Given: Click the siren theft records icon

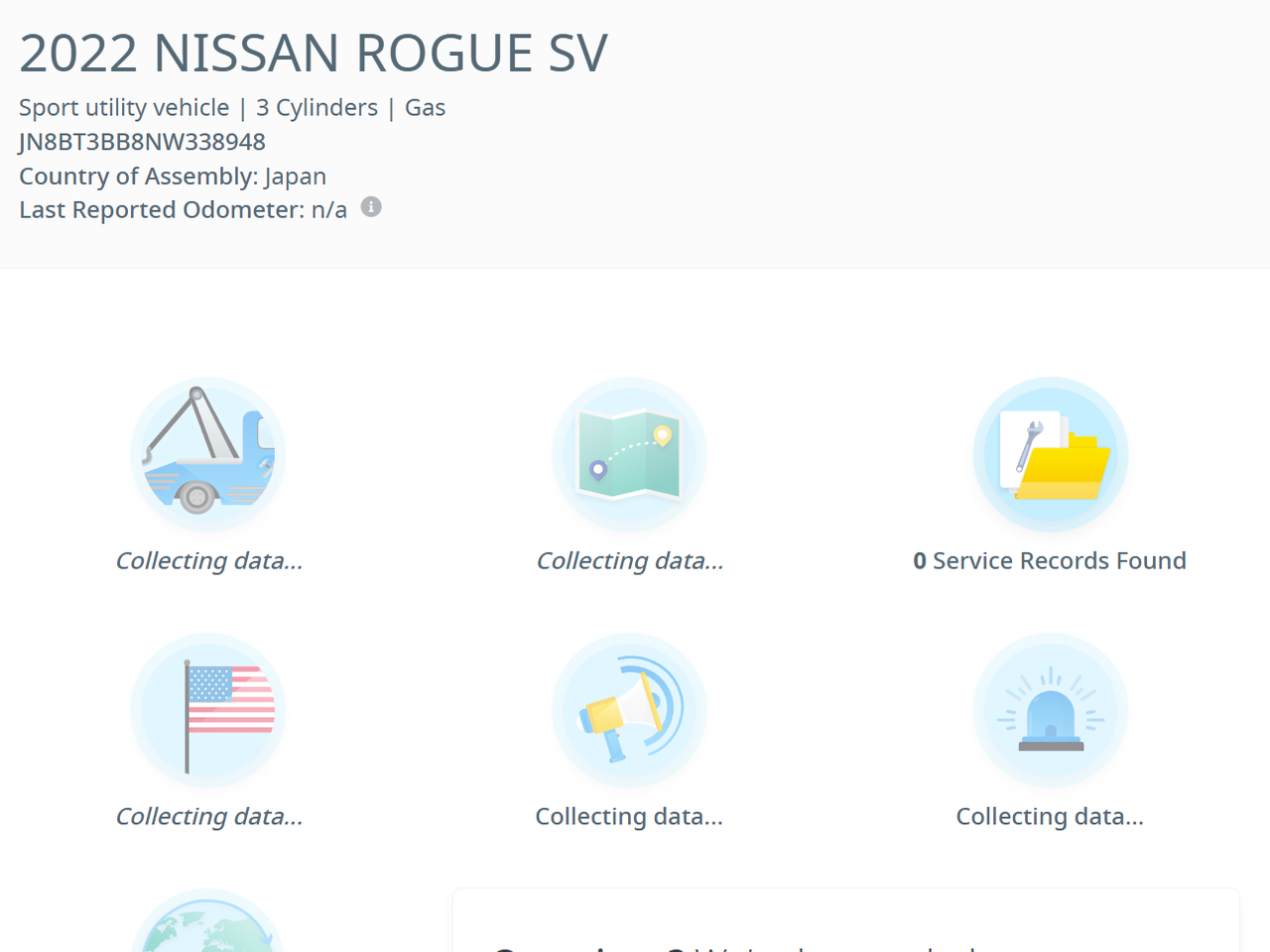Looking at the screenshot, I should tap(1050, 711).
